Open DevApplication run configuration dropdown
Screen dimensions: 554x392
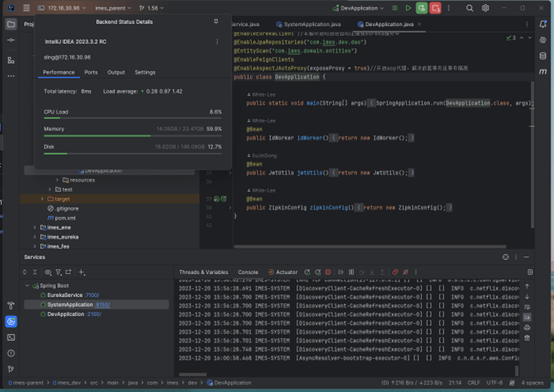tap(358, 8)
